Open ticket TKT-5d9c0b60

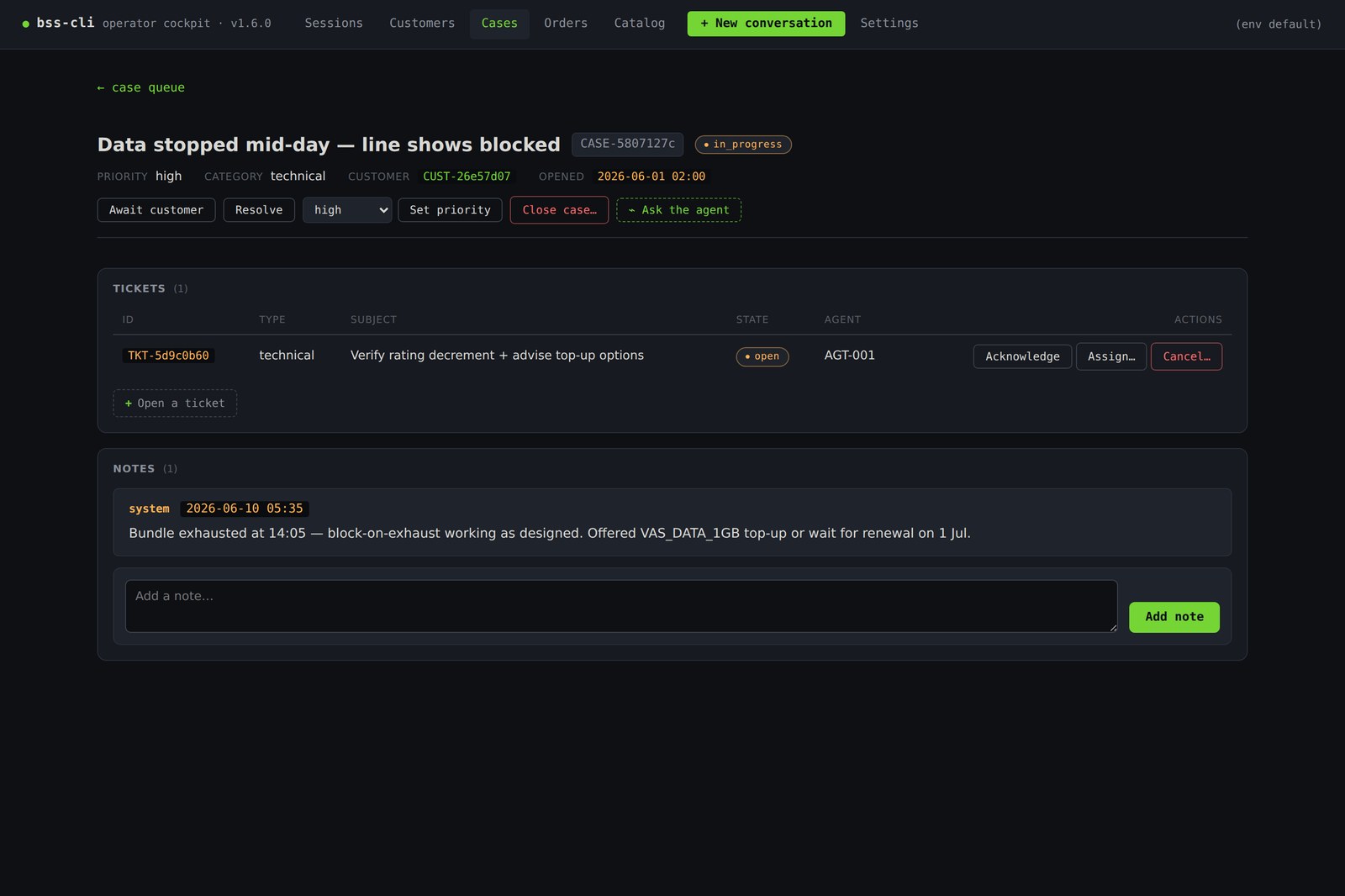pyautogui.click(x=168, y=356)
